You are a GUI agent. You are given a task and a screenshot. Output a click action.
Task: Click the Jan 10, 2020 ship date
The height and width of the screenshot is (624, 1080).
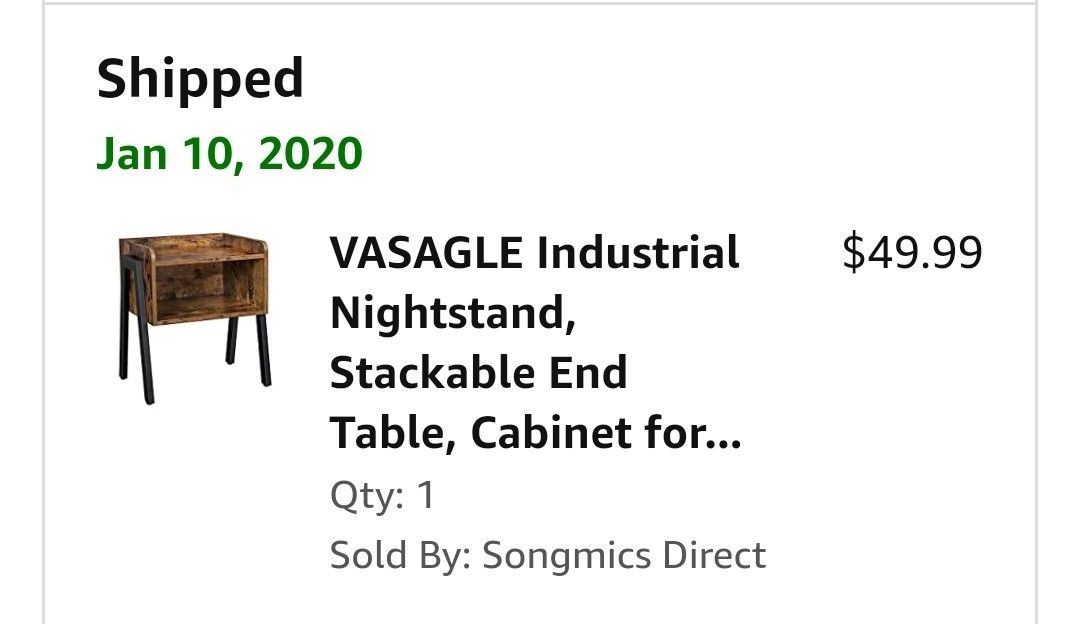click(229, 154)
